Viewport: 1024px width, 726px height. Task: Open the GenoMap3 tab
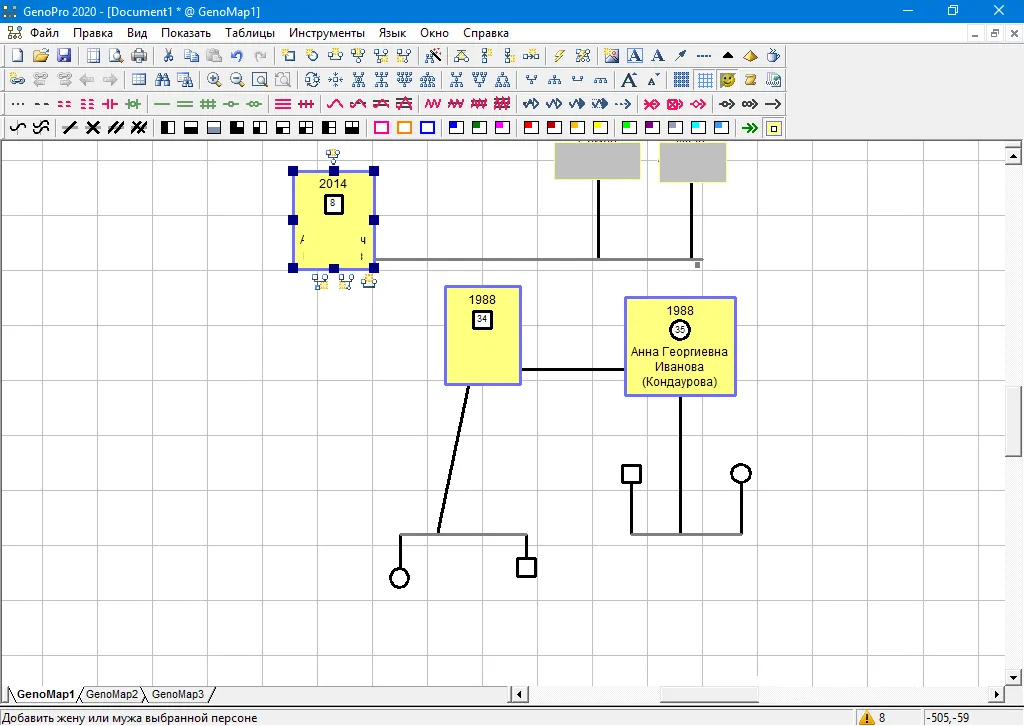178,694
